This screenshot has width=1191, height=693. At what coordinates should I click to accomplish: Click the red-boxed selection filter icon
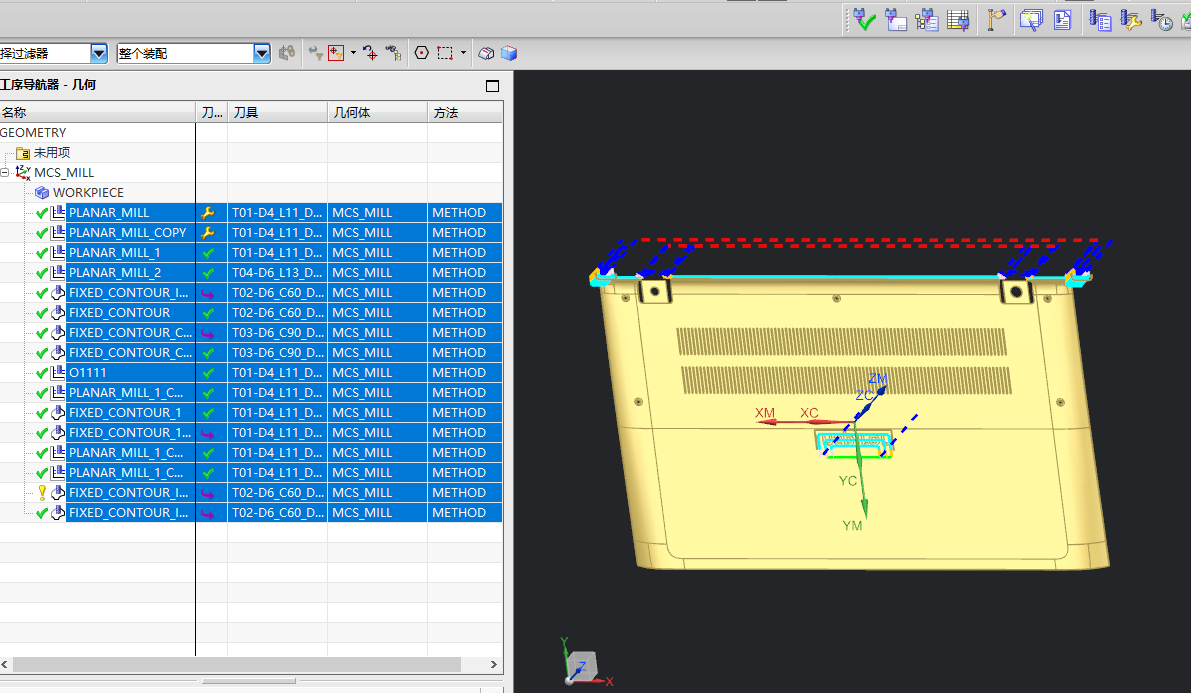tap(336, 52)
